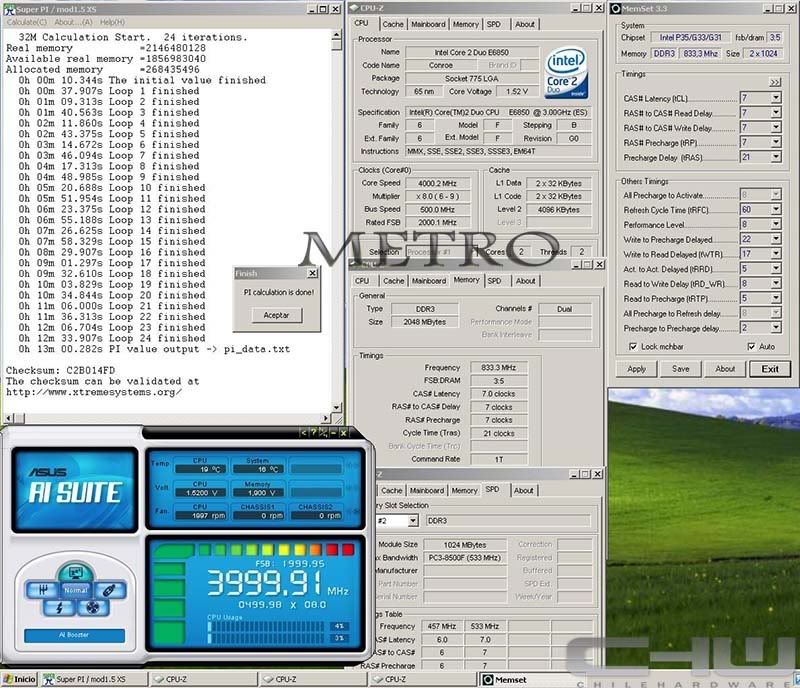Open the Inicio start button
This screenshot has height=688, width=800.
pos(19,679)
